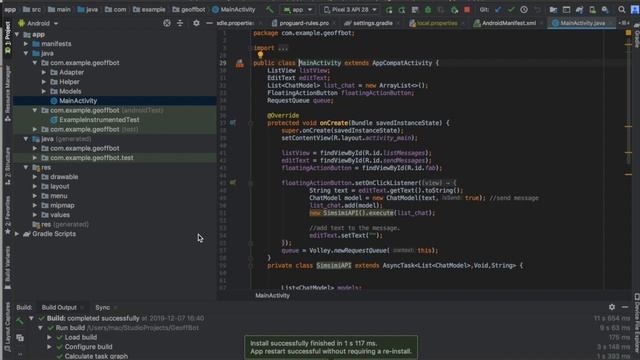Switch to the proguard-rules.pro tab

pyautogui.click(x=304, y=23)
